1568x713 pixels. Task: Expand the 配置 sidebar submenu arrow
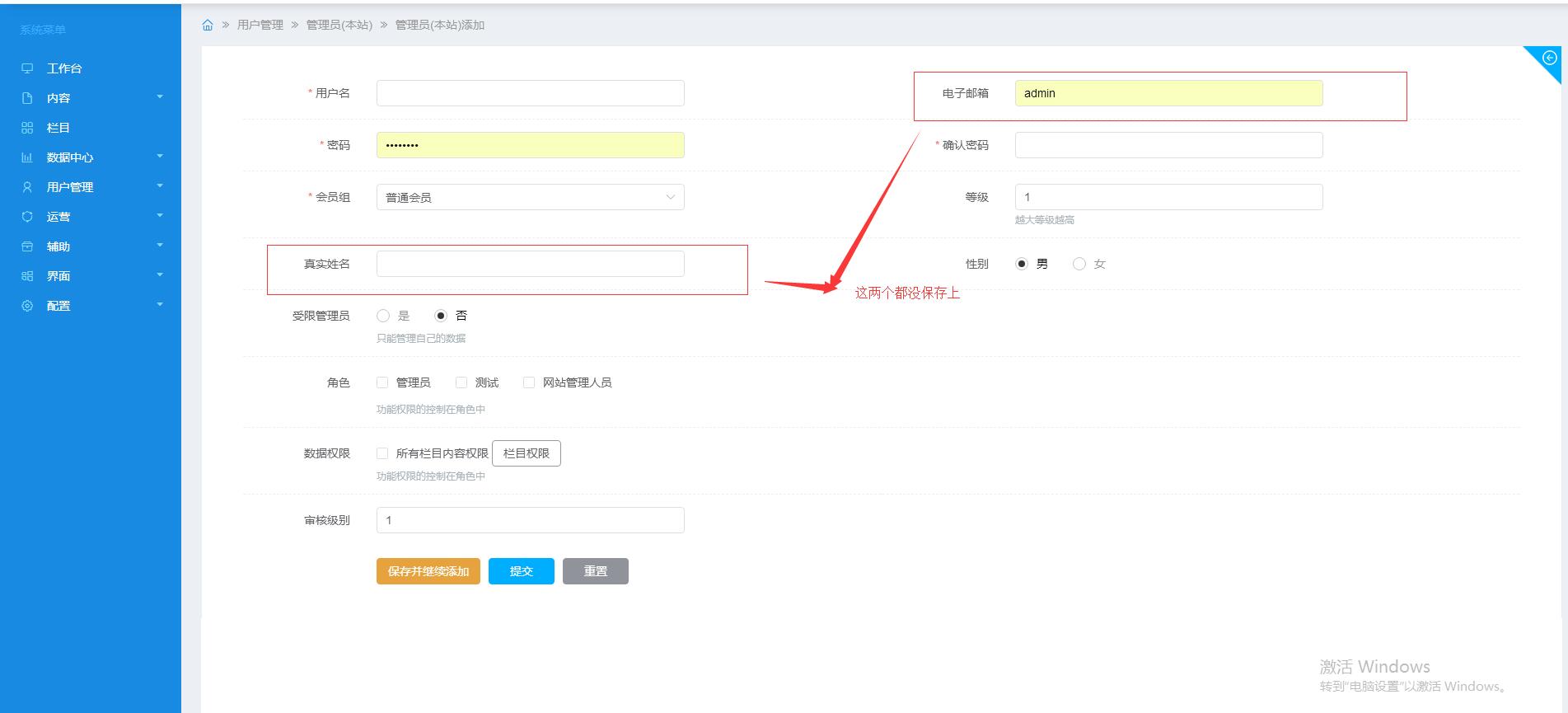[x=160, y=305]
